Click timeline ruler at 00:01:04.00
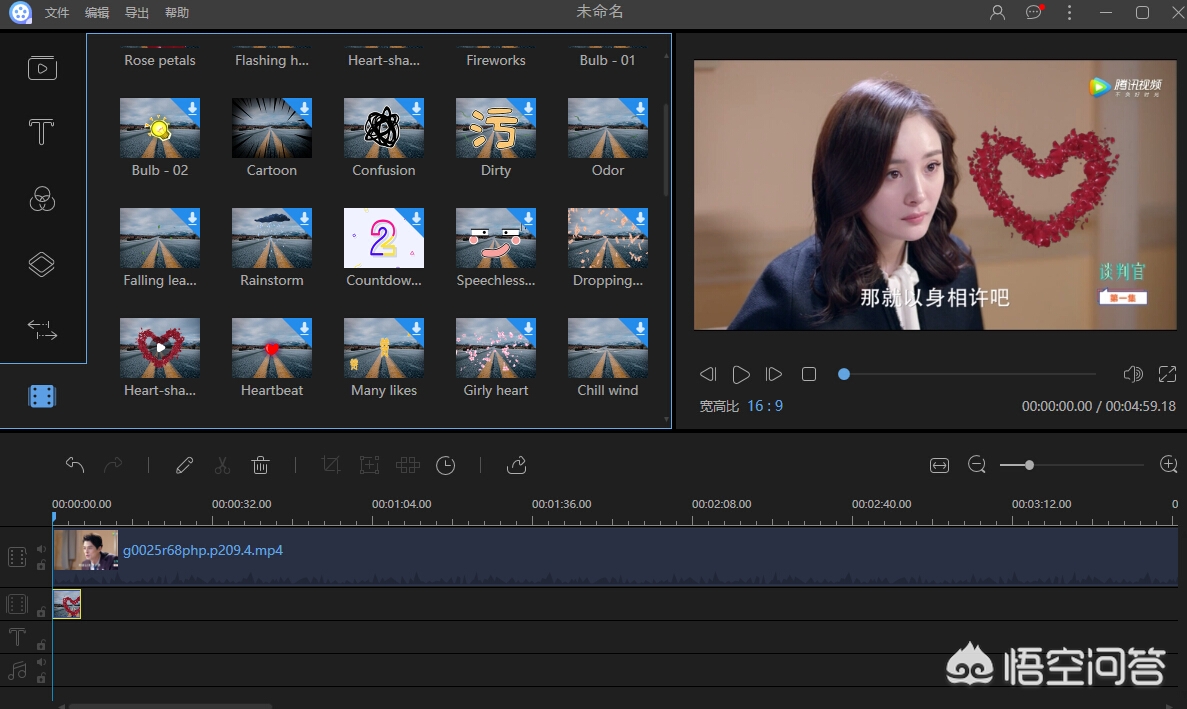The image size is (1187, 709). click(x=401, y=504)
